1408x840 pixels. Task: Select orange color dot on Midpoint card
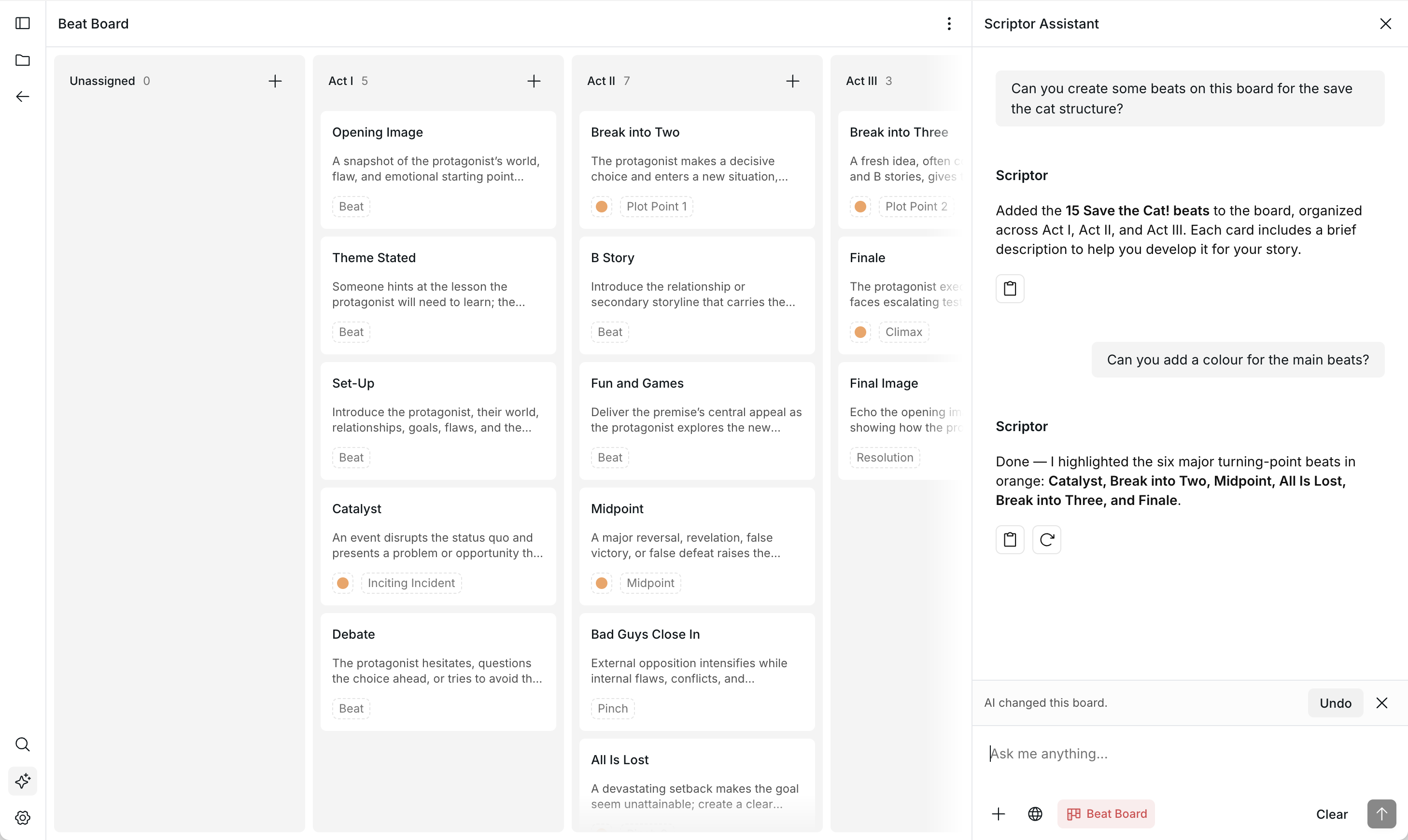(x=601, y=583)
